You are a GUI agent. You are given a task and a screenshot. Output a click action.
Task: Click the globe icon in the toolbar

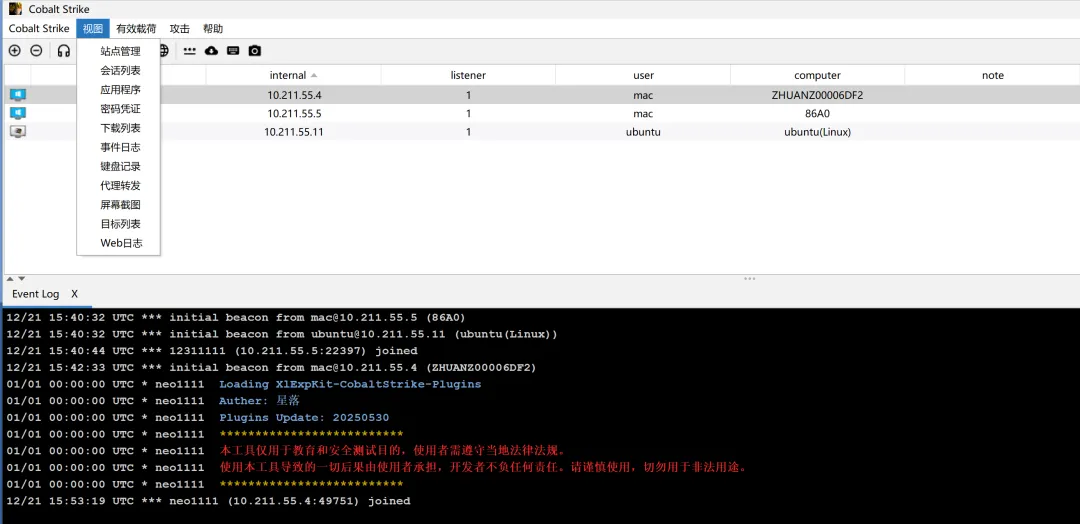click(x=164, y=50)
